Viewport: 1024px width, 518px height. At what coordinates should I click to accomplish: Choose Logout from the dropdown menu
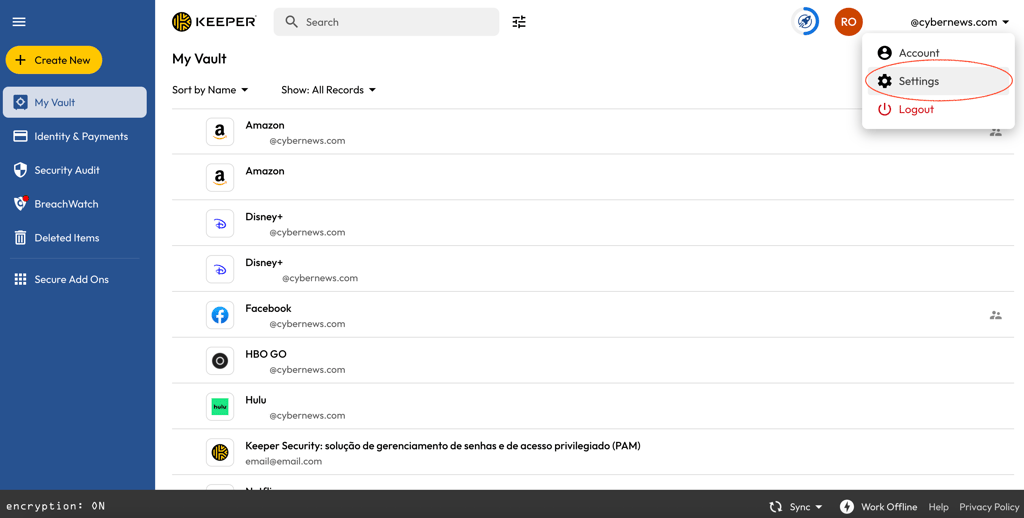coord(938,109)
